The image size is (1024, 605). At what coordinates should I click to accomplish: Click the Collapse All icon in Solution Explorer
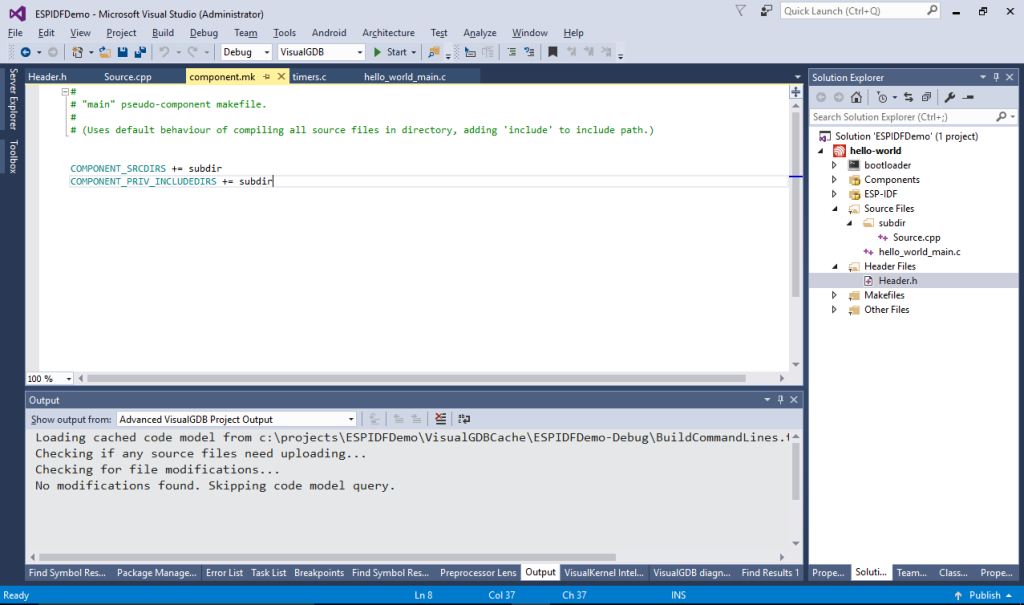point(926,97)
